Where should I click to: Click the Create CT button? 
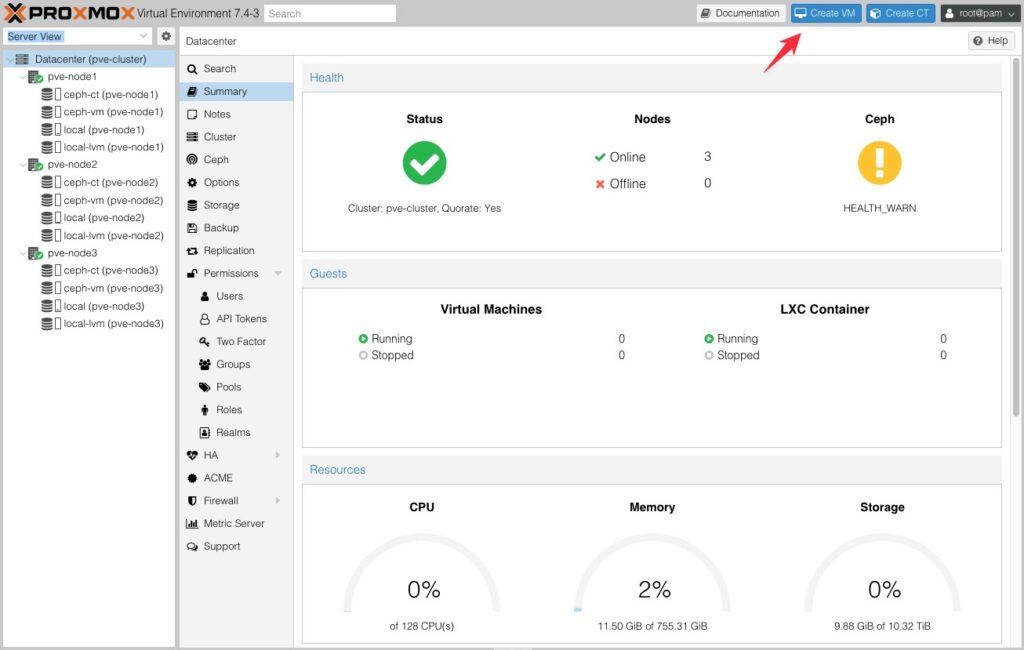click(901, 13)
